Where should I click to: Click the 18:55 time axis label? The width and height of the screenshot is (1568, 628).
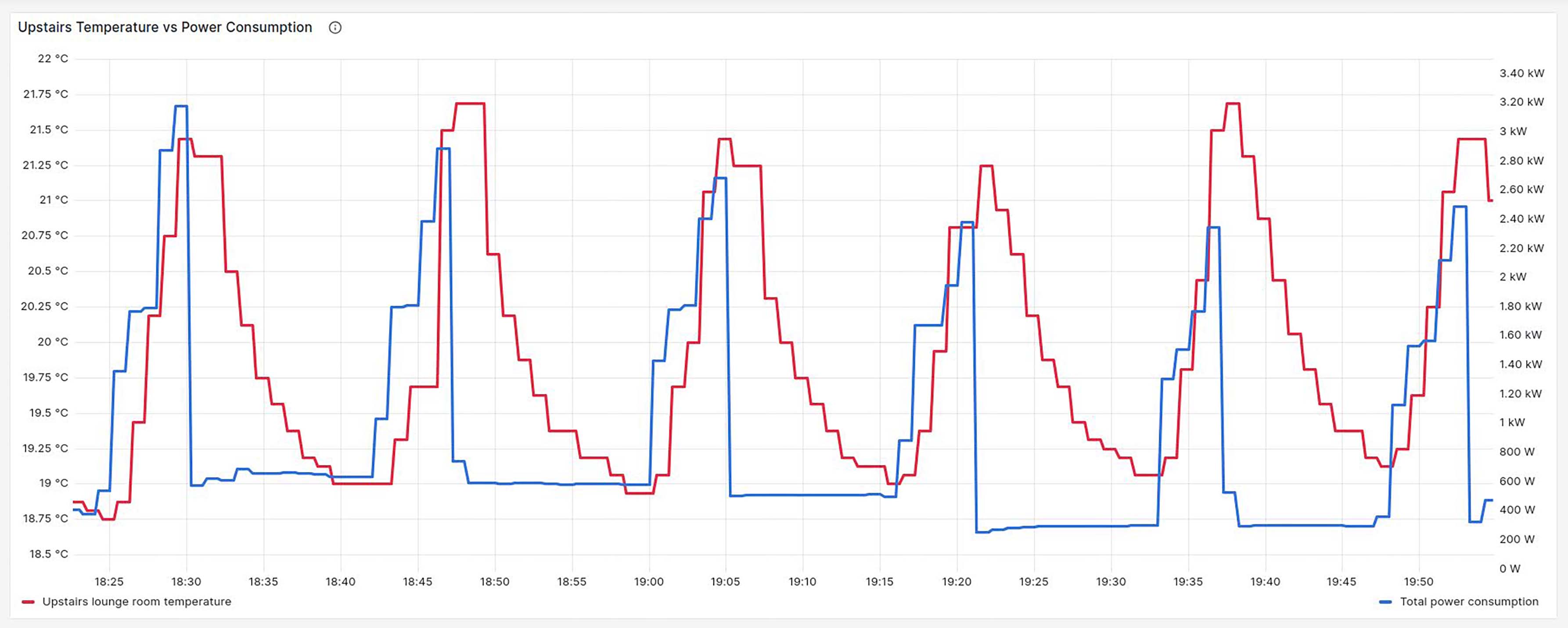tap(572, 582)
